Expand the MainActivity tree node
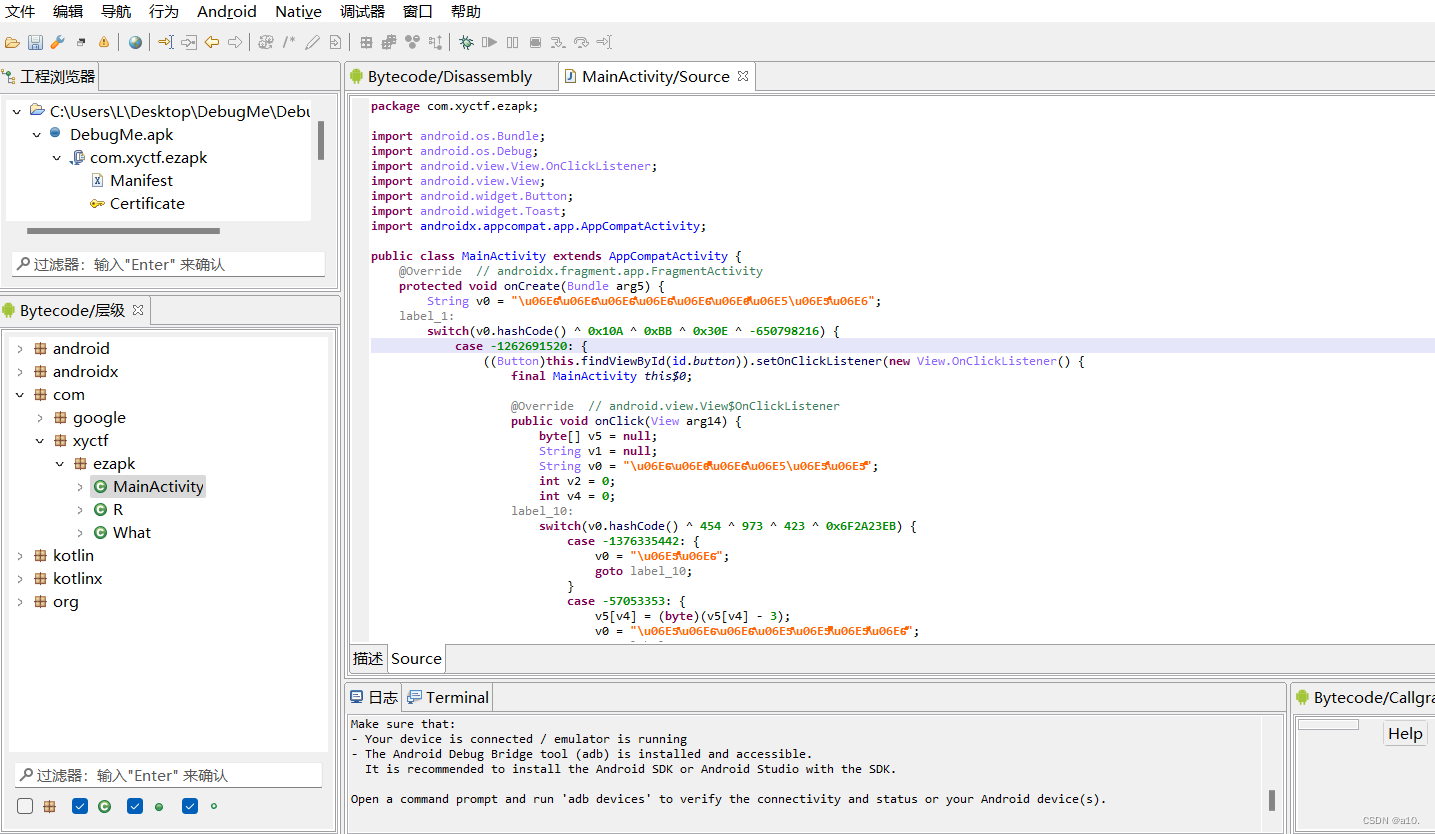1435x834 pixels. click(x=81, y=486)
